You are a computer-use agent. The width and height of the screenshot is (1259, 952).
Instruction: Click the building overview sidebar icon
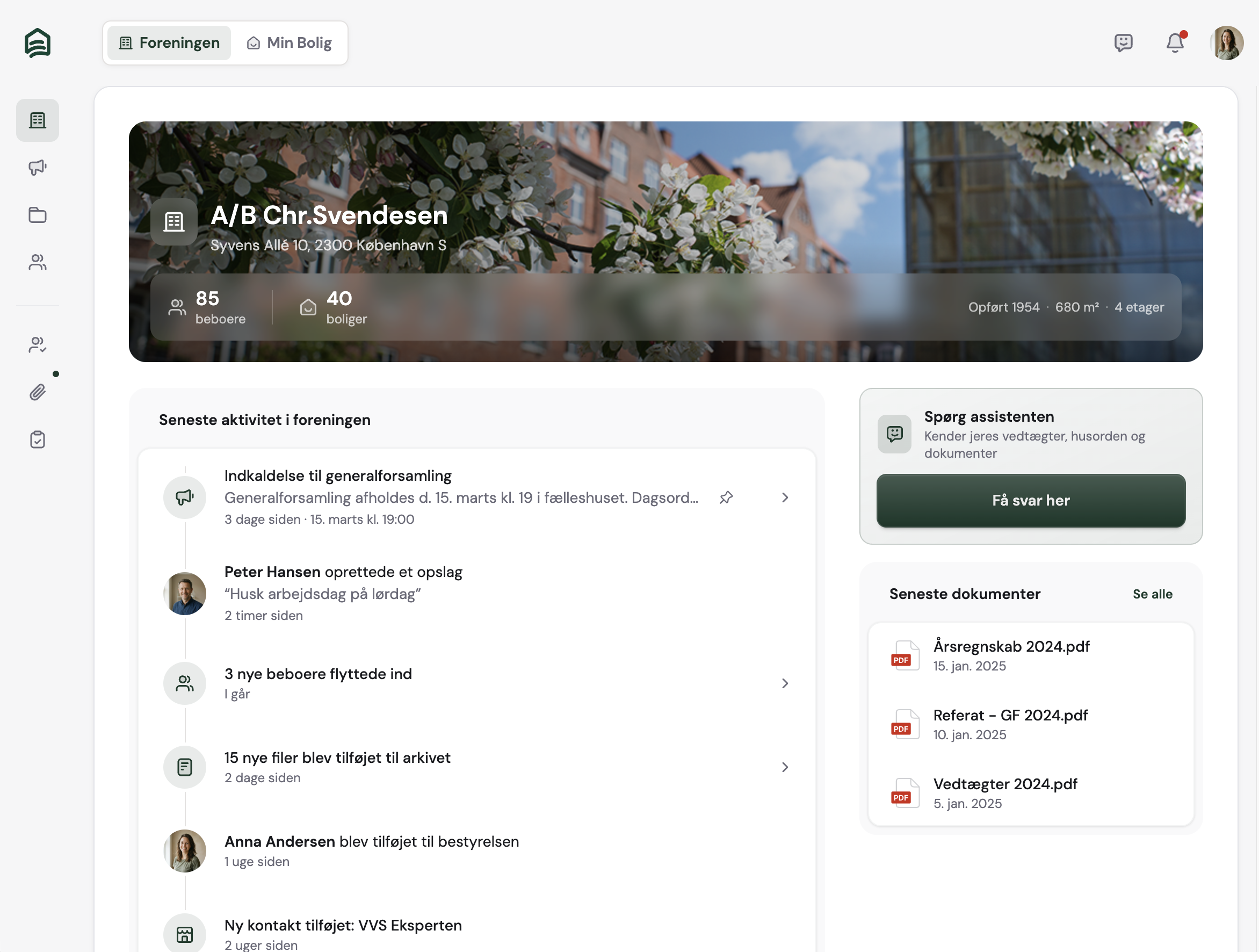[x=38, y=120]
